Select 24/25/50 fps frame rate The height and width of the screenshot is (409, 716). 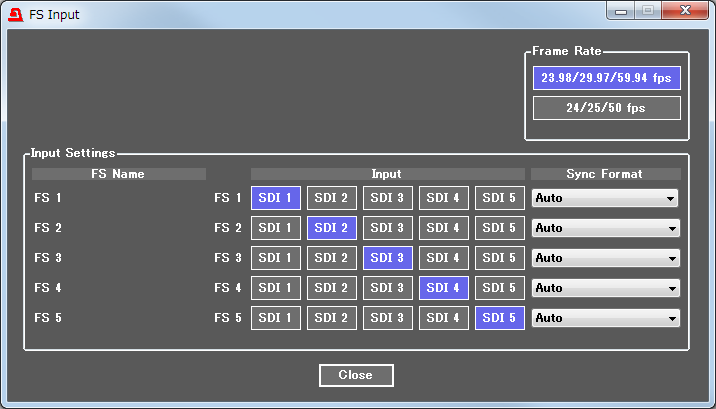pos(606,108)
